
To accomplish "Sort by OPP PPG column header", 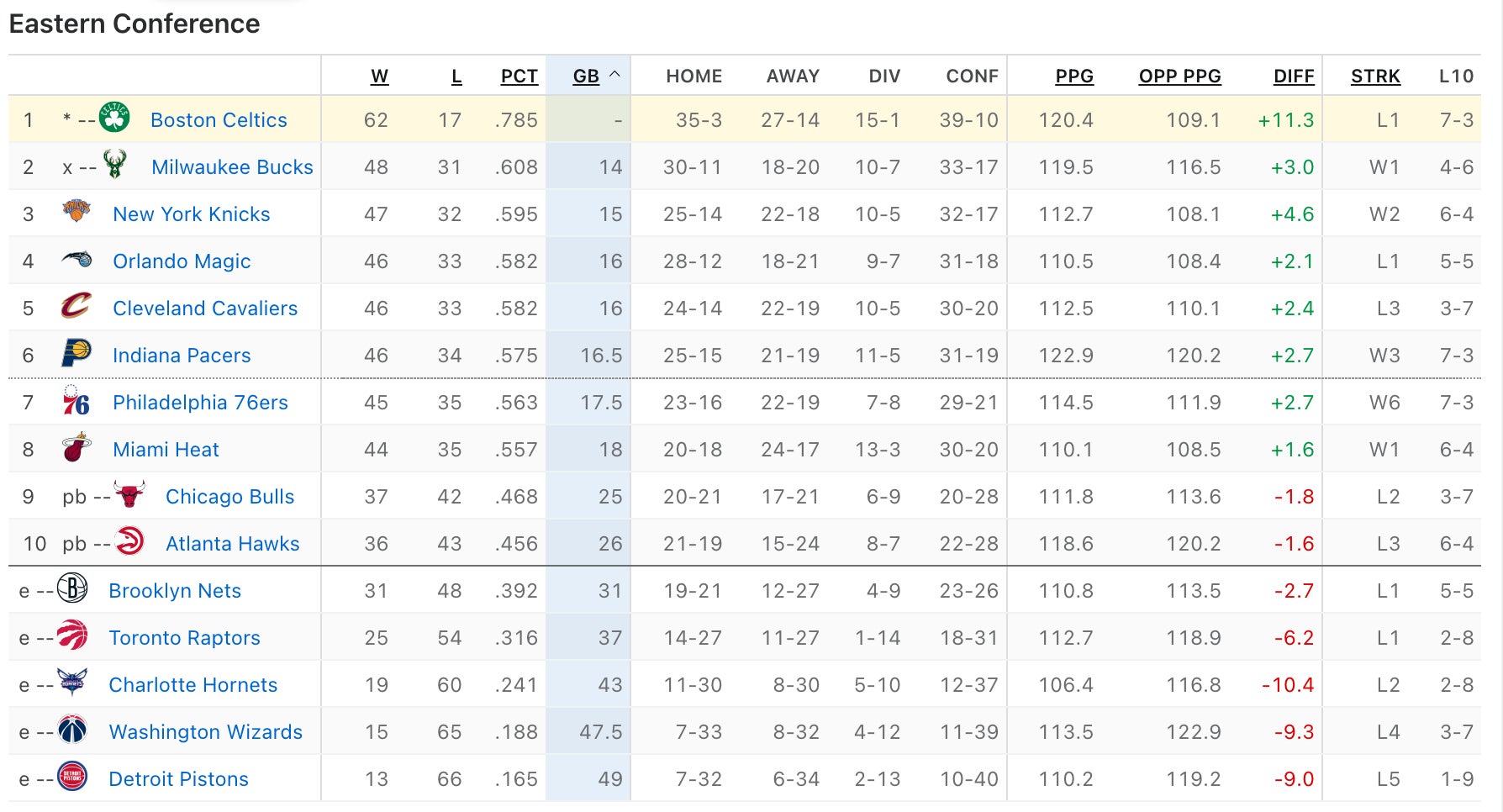I will [1179, 76].
